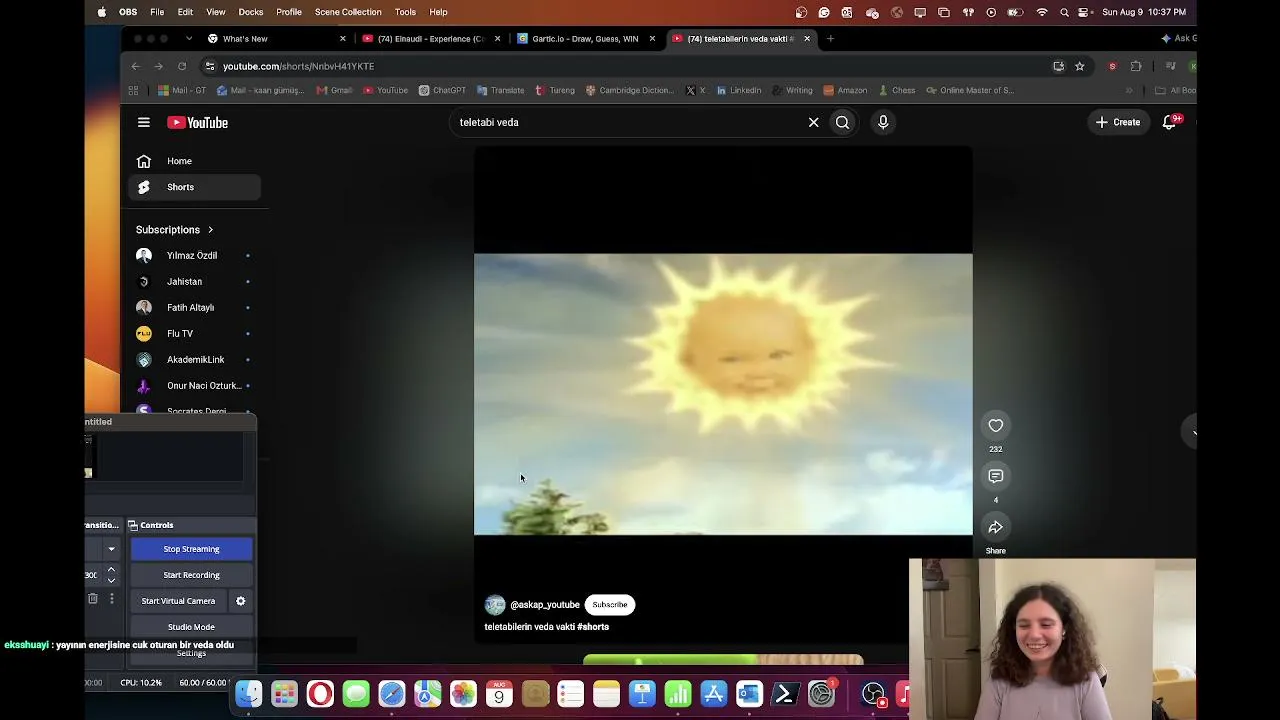The image size is (1280, 720).
Task: Open Finder from the Dock
Action: (249, 693)
